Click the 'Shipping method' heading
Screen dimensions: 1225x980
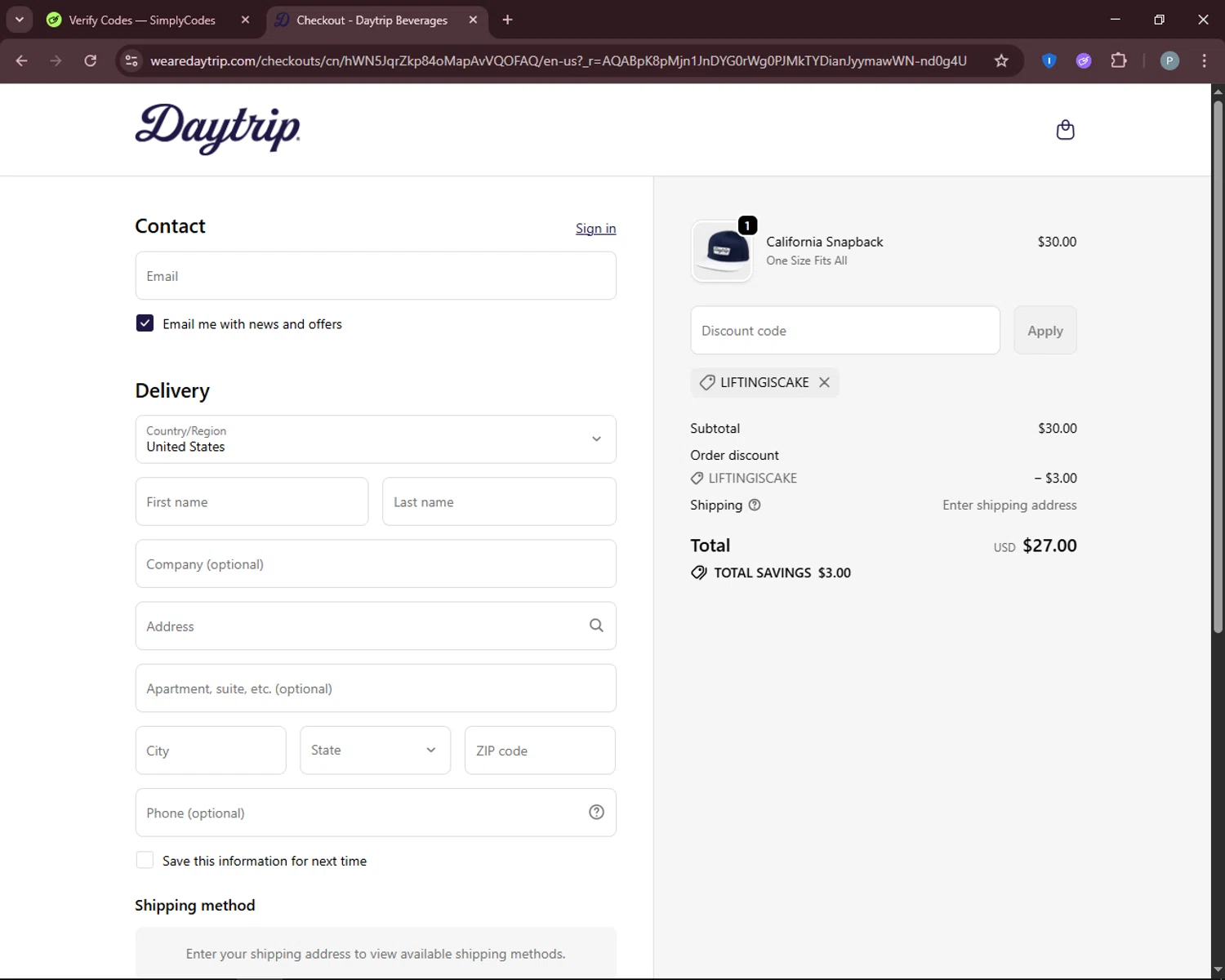(x=195, y=905)
